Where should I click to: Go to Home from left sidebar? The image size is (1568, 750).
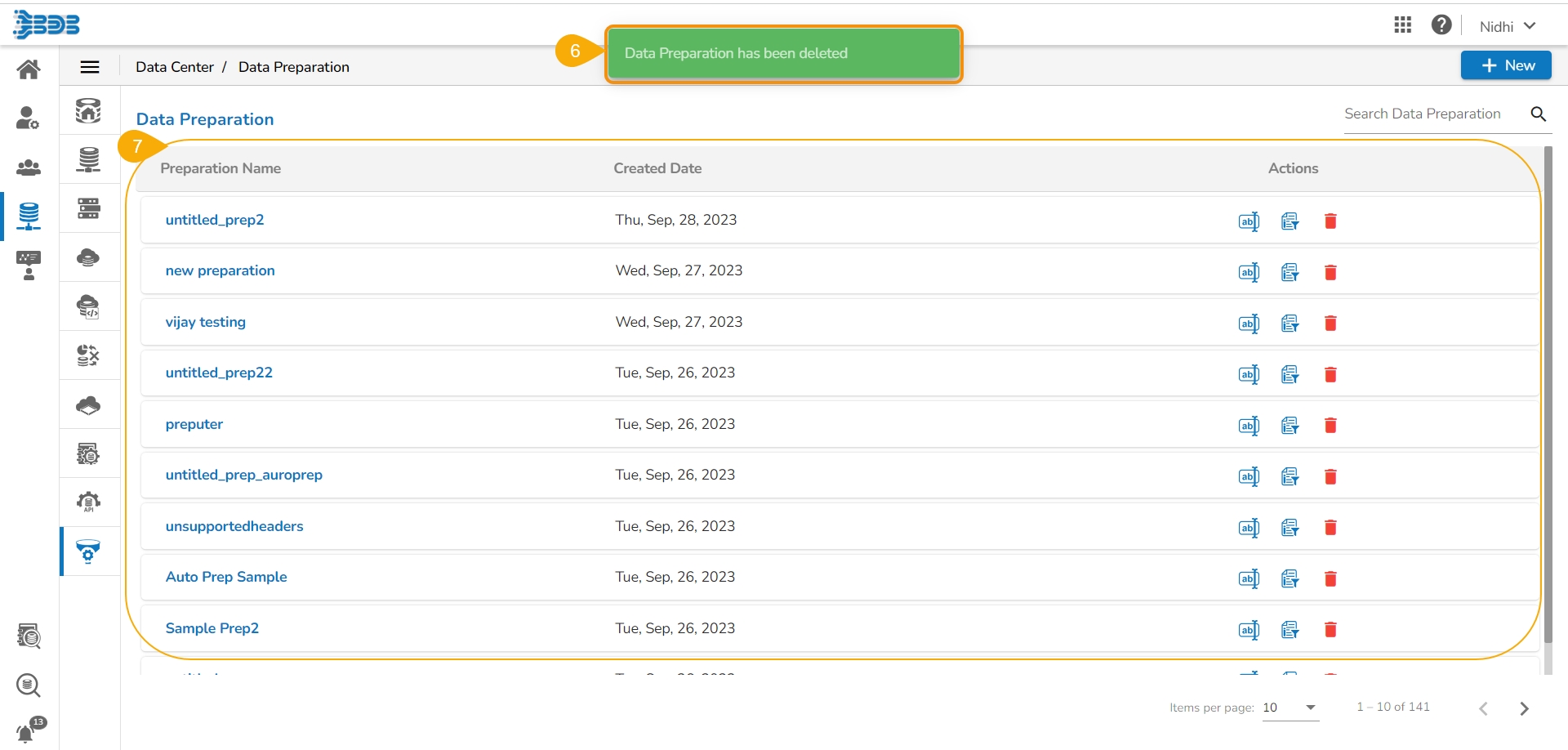(x=29, y=69)
